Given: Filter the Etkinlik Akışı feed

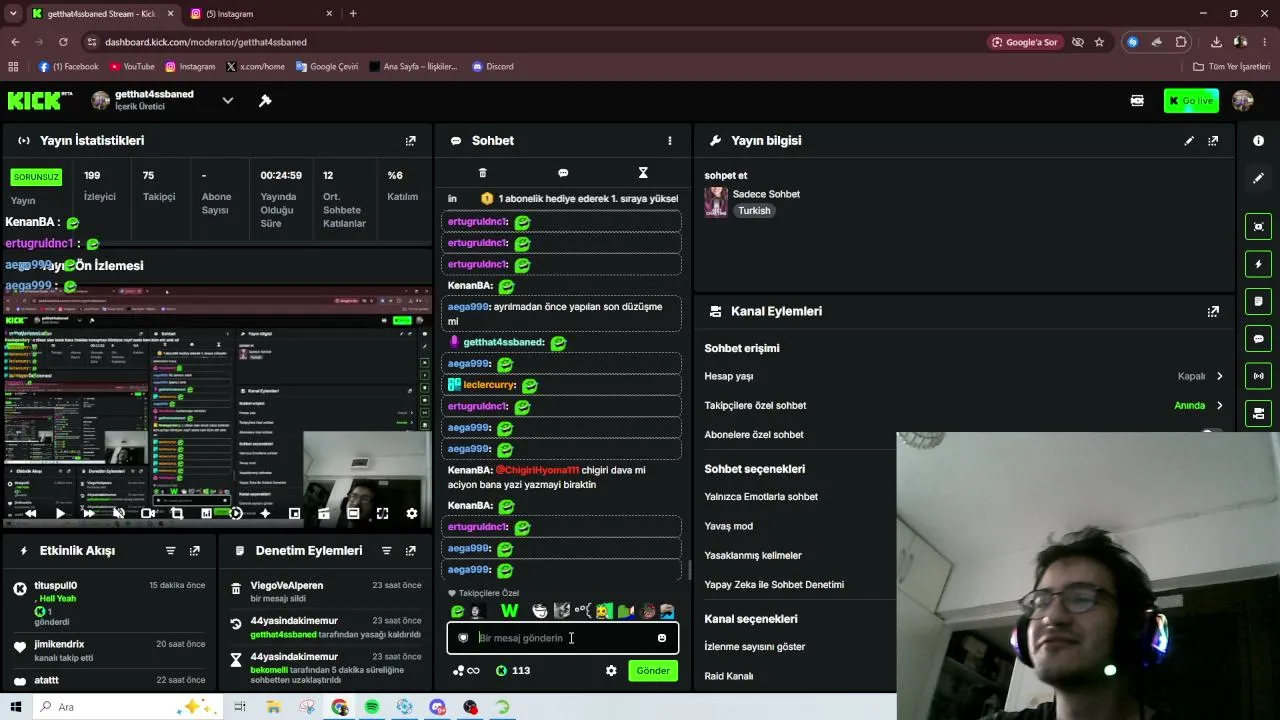Looking at the screenshot, I should pyautogui.click(x=170, y=551).
